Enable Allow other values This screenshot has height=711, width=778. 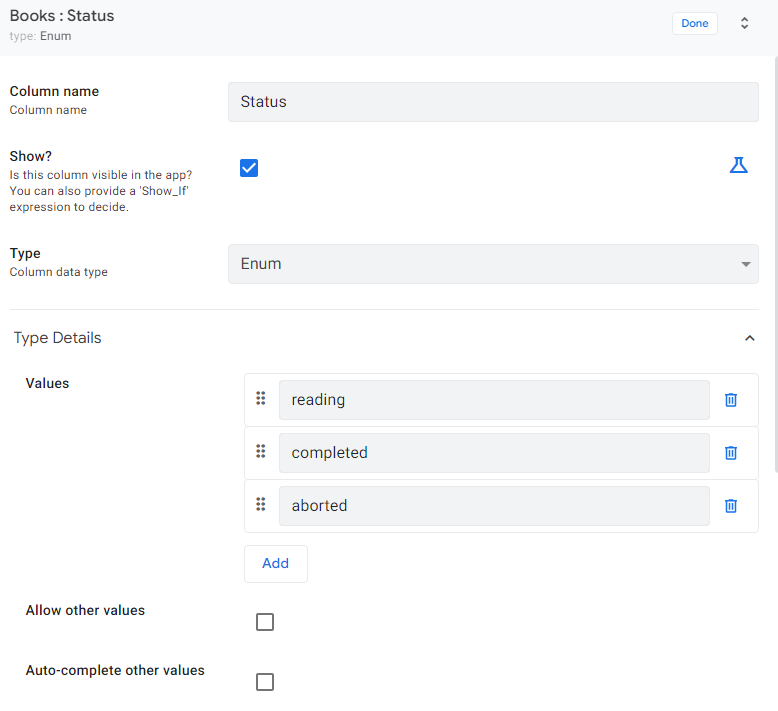[x=265, y=622]
